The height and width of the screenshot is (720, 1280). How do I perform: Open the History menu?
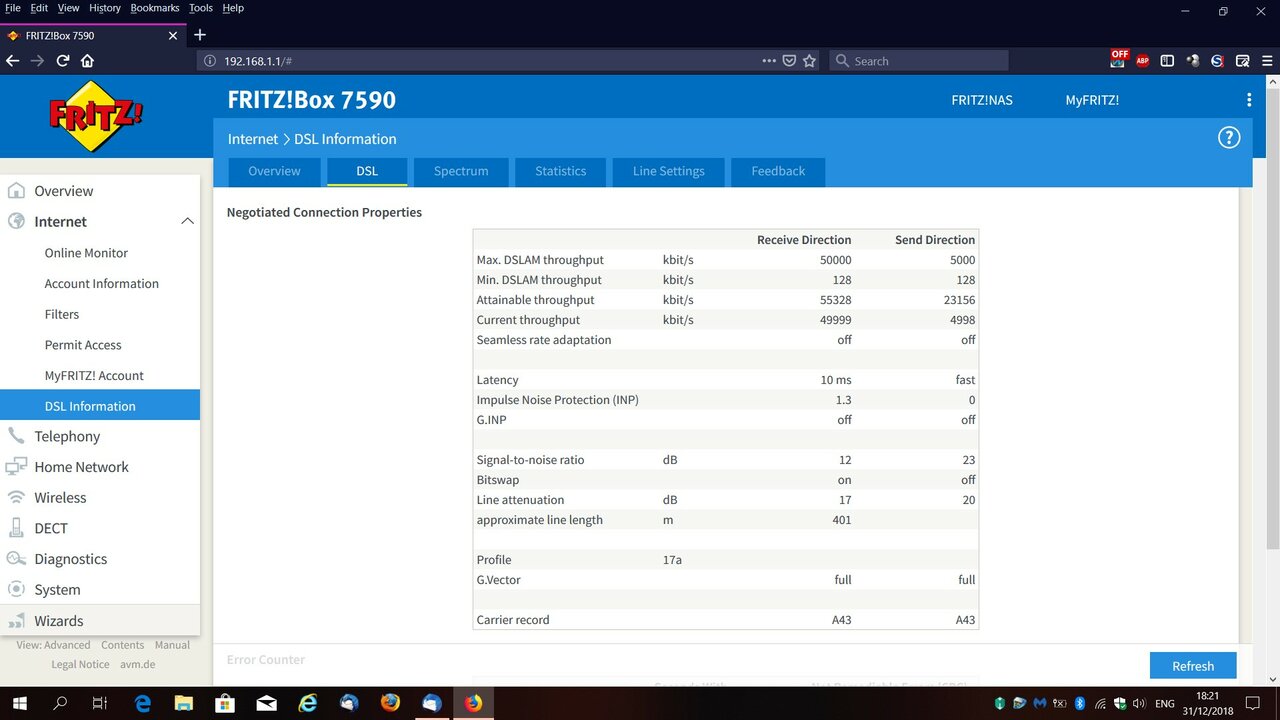[x=104, y=8]
